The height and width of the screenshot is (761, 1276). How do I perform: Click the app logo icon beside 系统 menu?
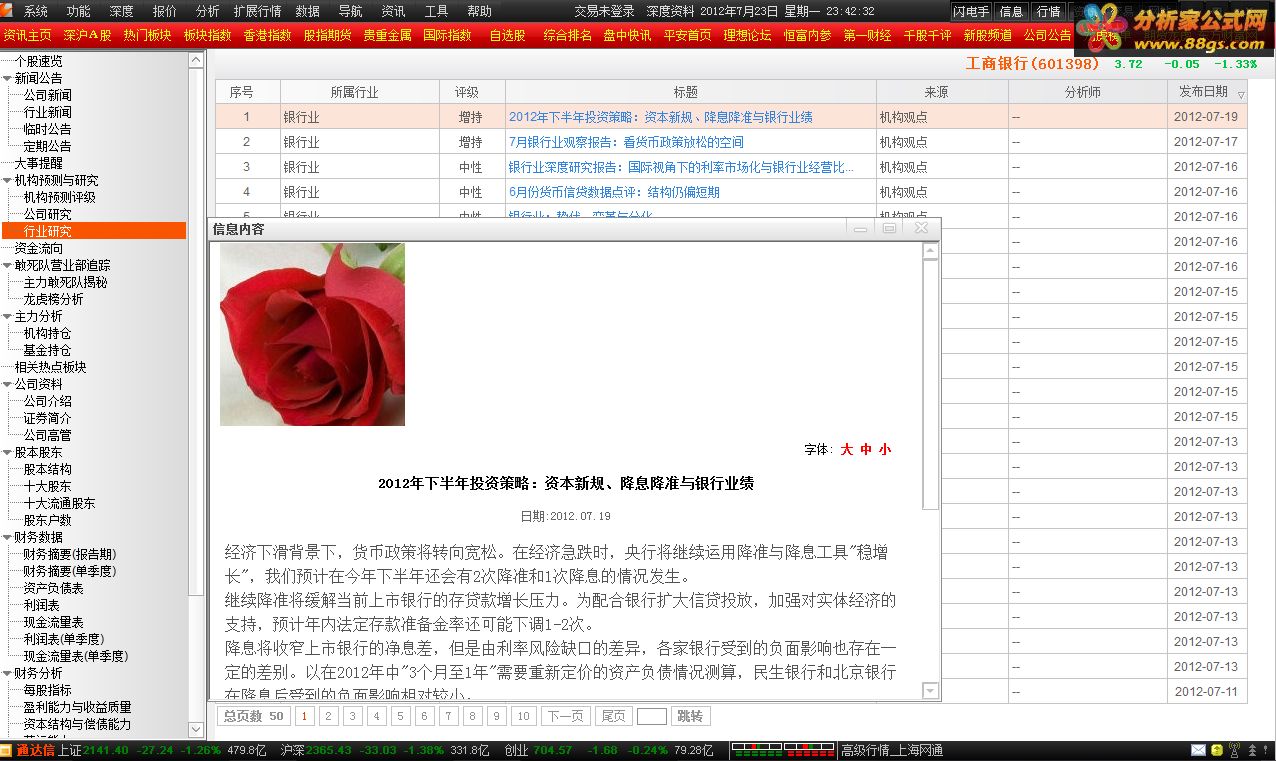coord(7,11)
